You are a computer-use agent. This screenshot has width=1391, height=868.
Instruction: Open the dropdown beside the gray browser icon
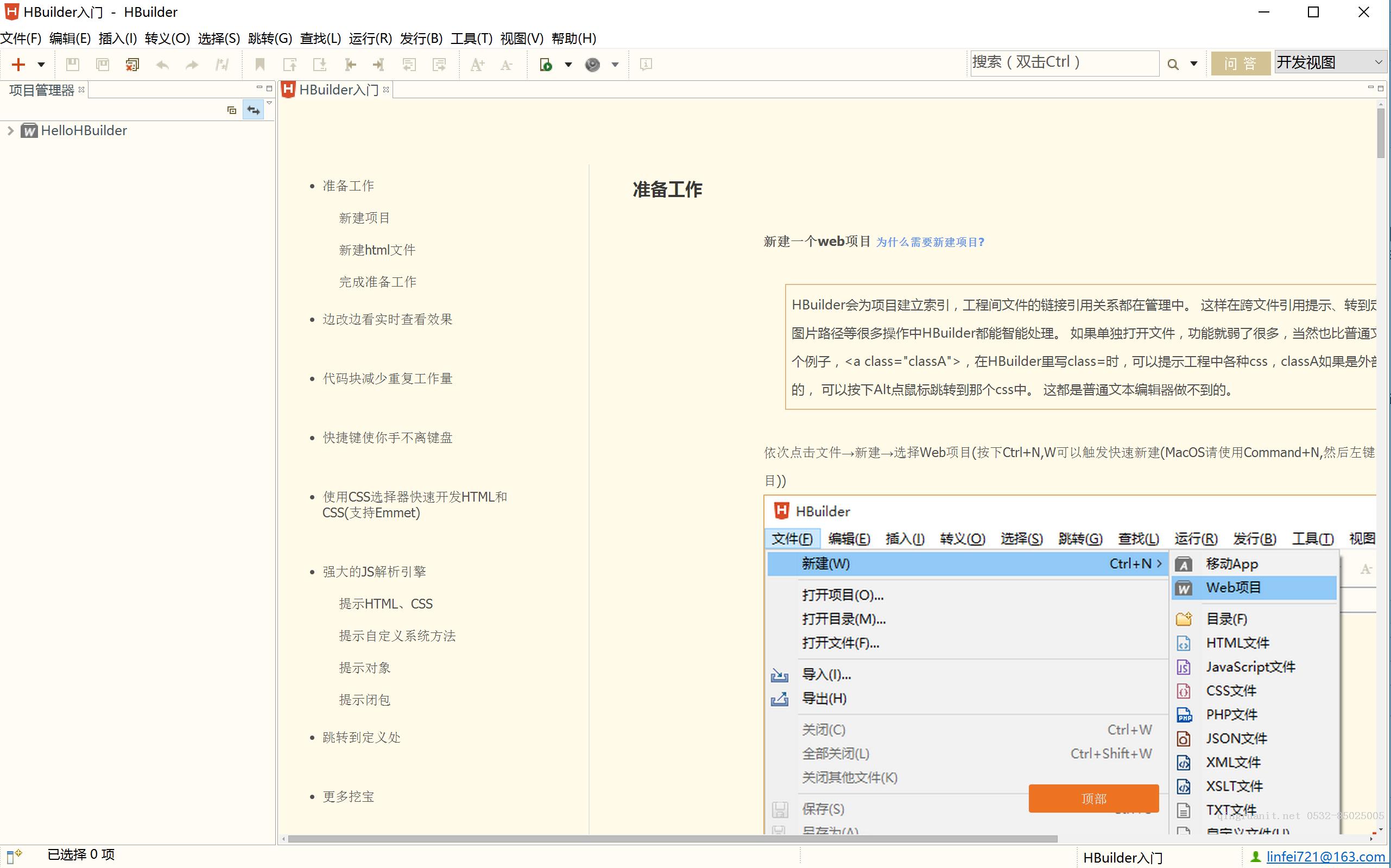pyautogui.click(x=615, y=64)
